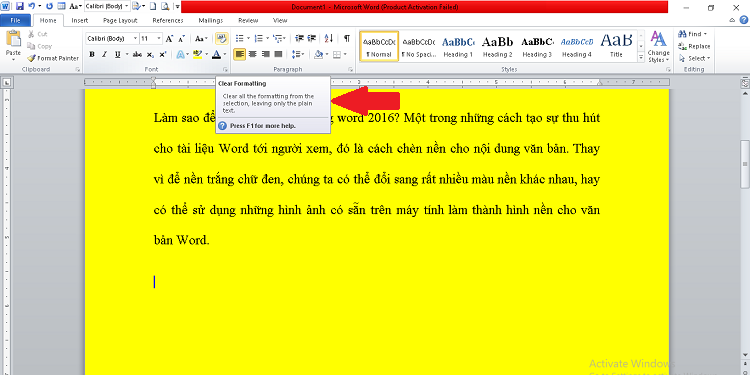750x375 pixels.
Task: Insert a numbered list
Action: 258,38
